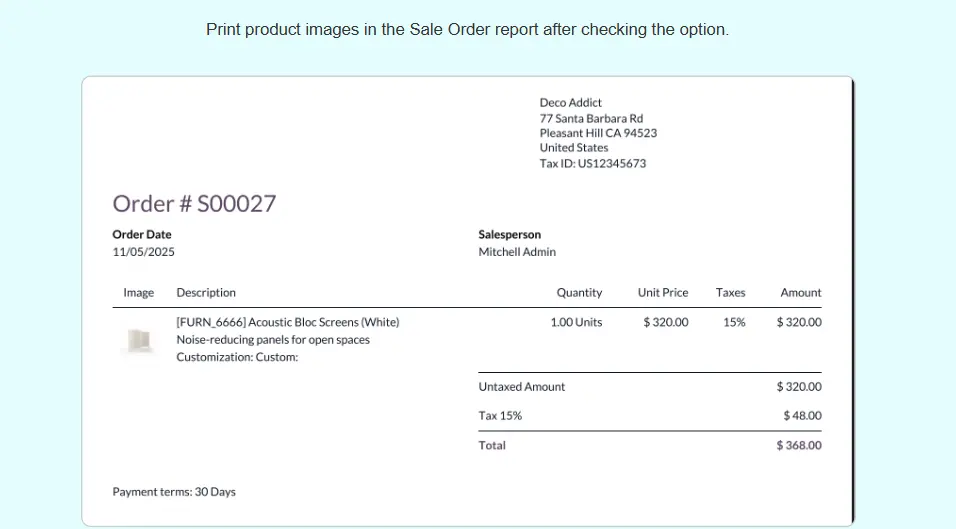Click the Untaxed Amount label
This screenshot has height=529, width=956.
tap(522, 387)
